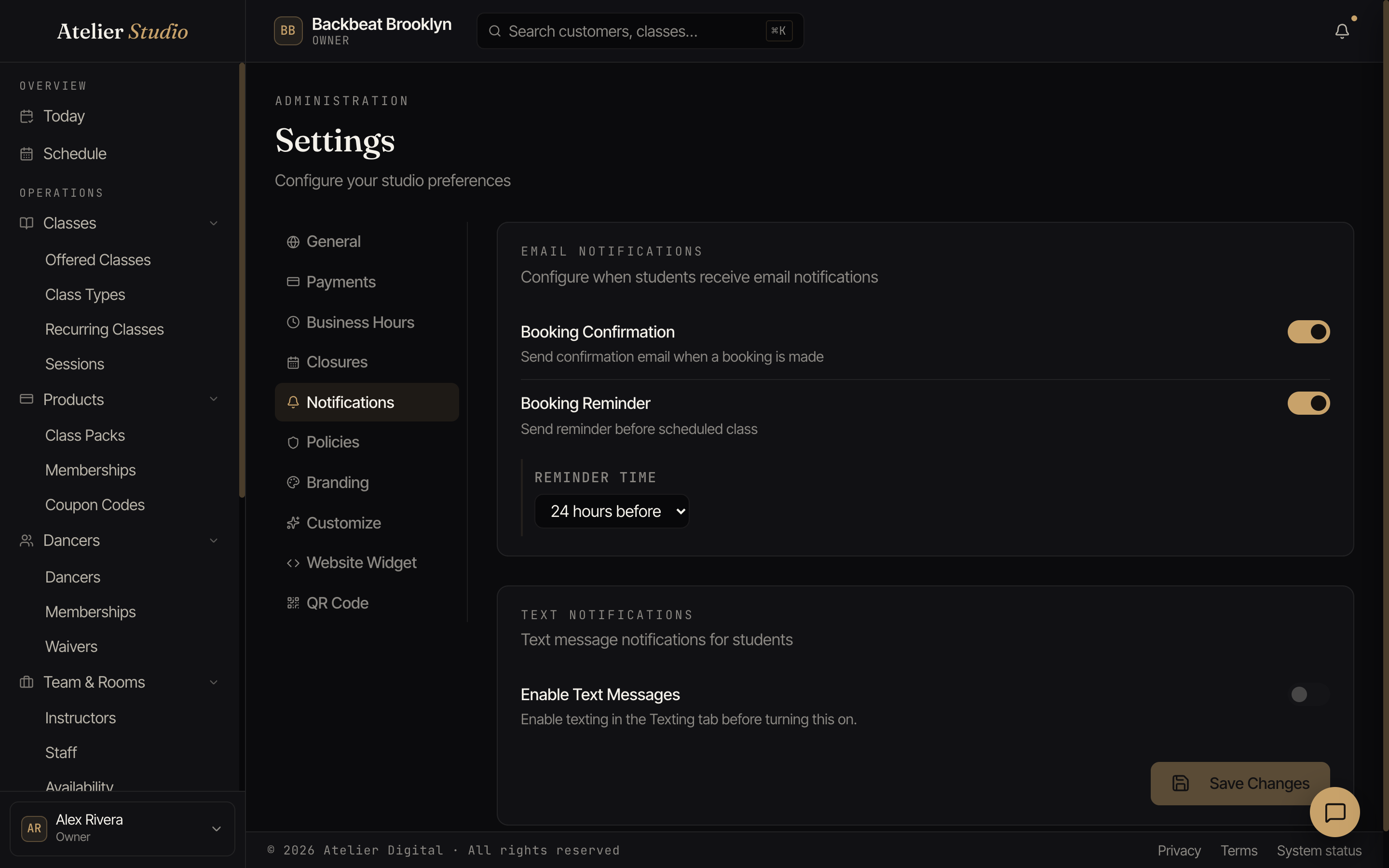Click the Business Hours clock icon
1389x868 pixels.
pos(293,322)
